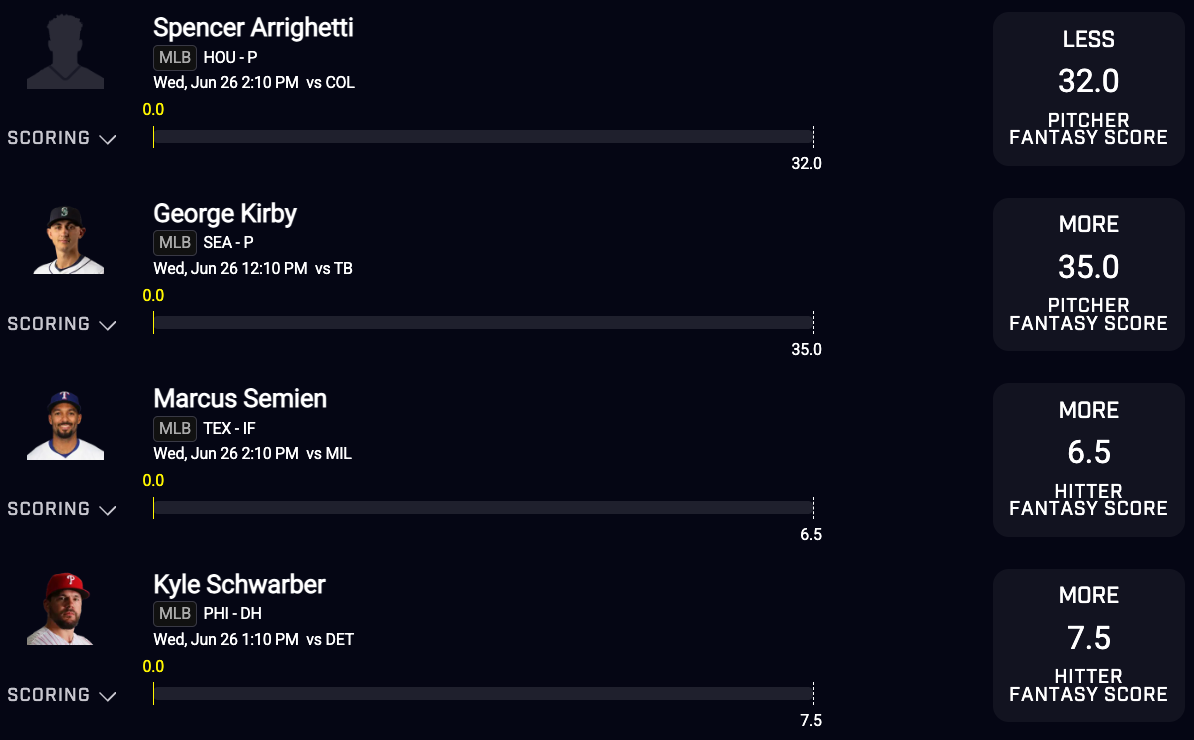Select the MORE 6.5 Hitter Fantasy Score card
1194x740 pixels.
click(x=1088, y=460)
